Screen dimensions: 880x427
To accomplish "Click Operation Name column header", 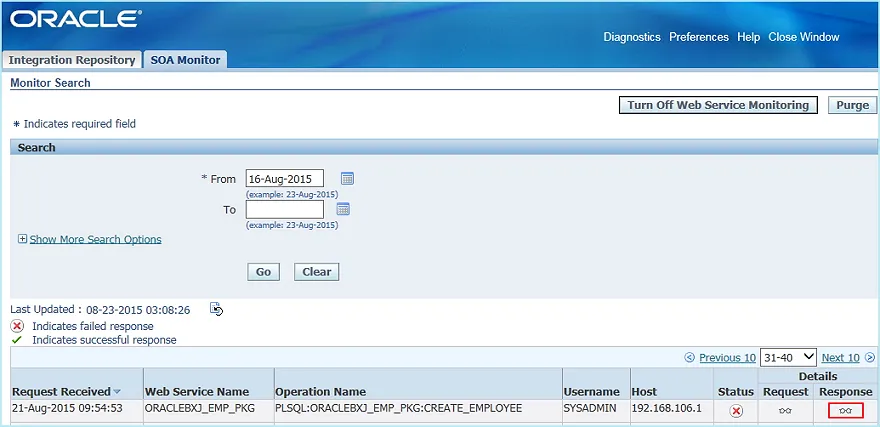I will click(x=320, y=392).
